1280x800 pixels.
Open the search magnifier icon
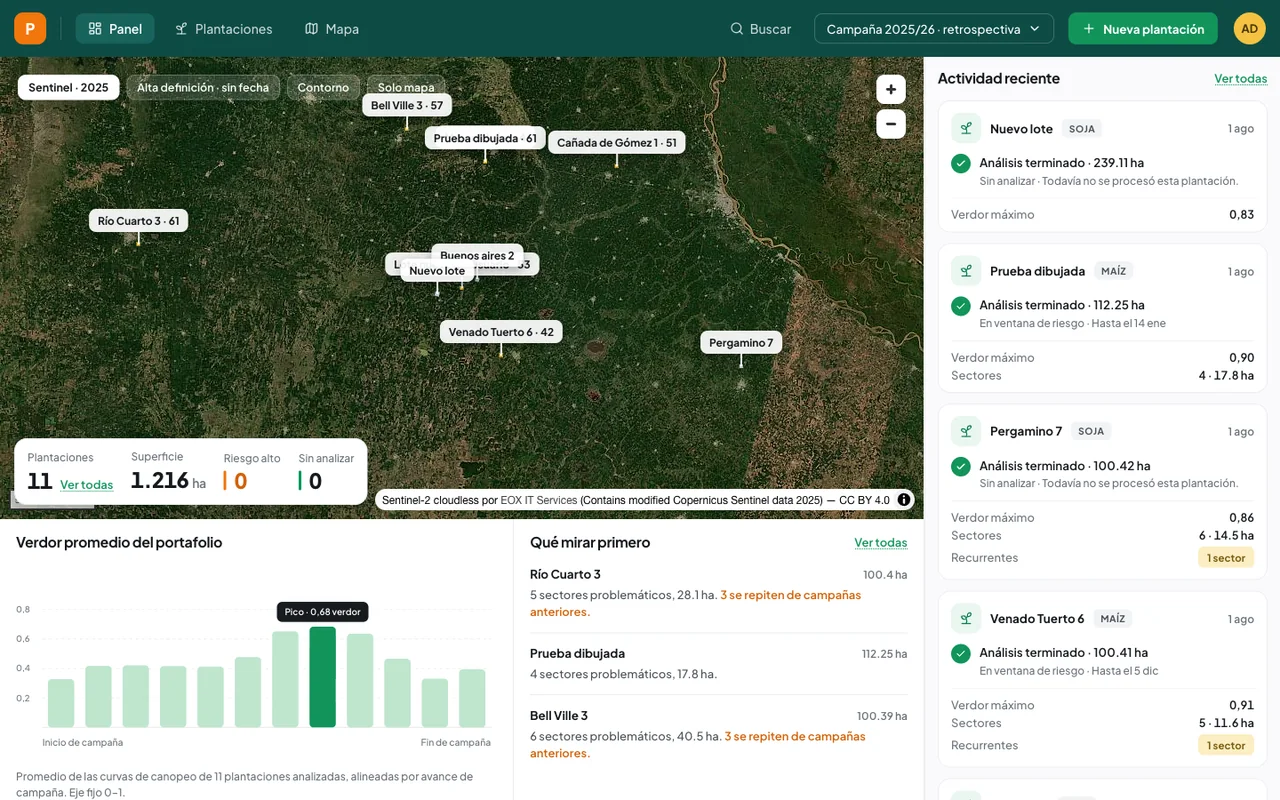(737, 29)
